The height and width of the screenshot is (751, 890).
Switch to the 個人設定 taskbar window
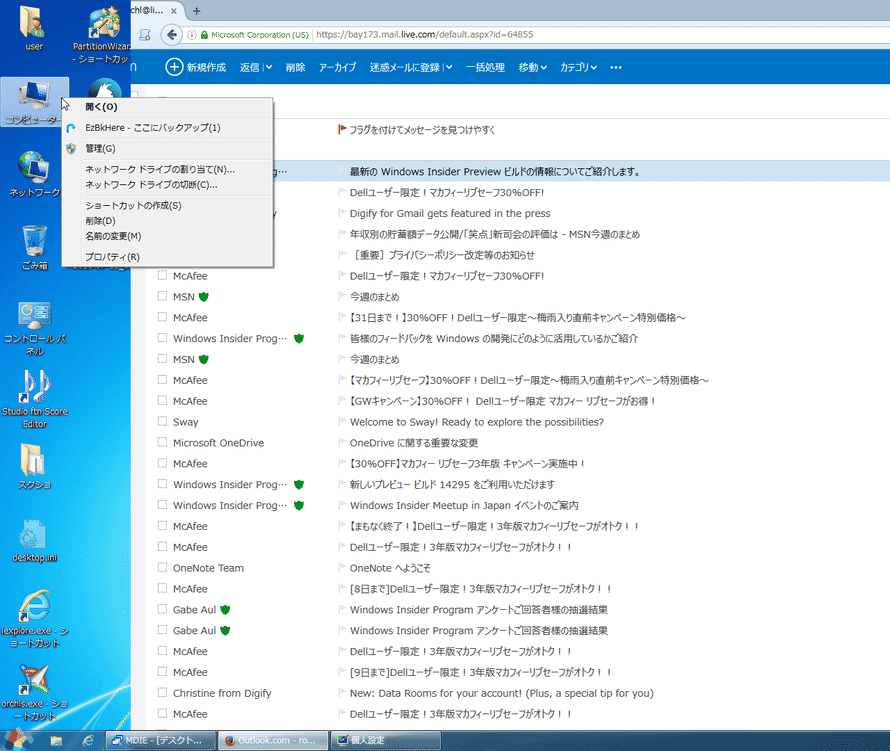point(385,740)
